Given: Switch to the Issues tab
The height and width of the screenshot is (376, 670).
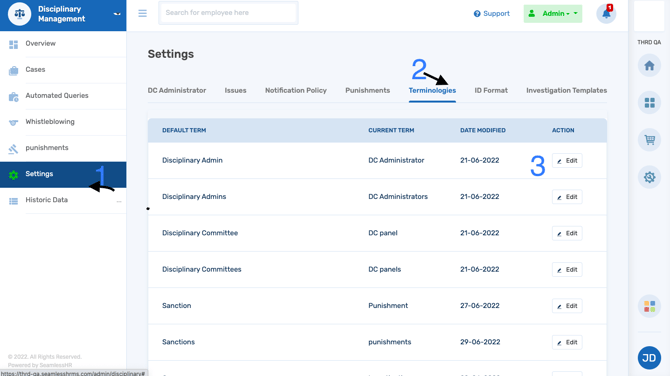Looking at the screenshot, I should point(235,90).
